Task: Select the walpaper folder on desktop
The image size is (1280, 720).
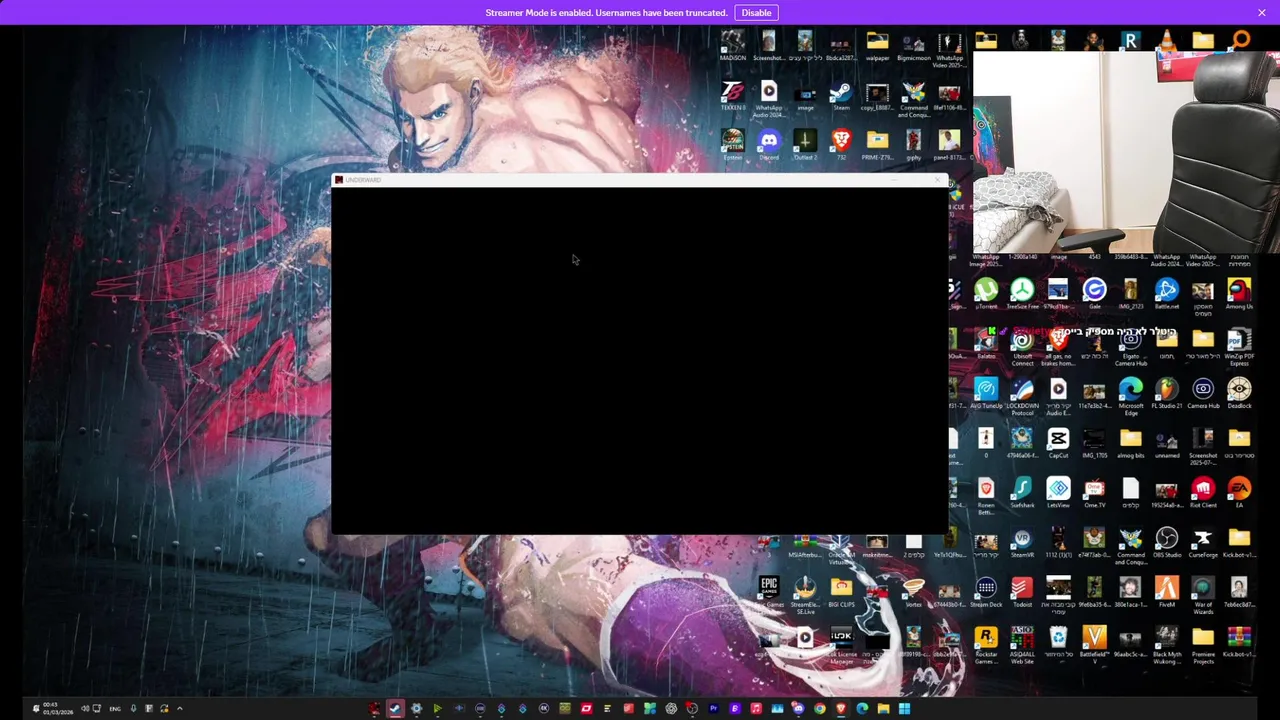Action: (877, 46)
